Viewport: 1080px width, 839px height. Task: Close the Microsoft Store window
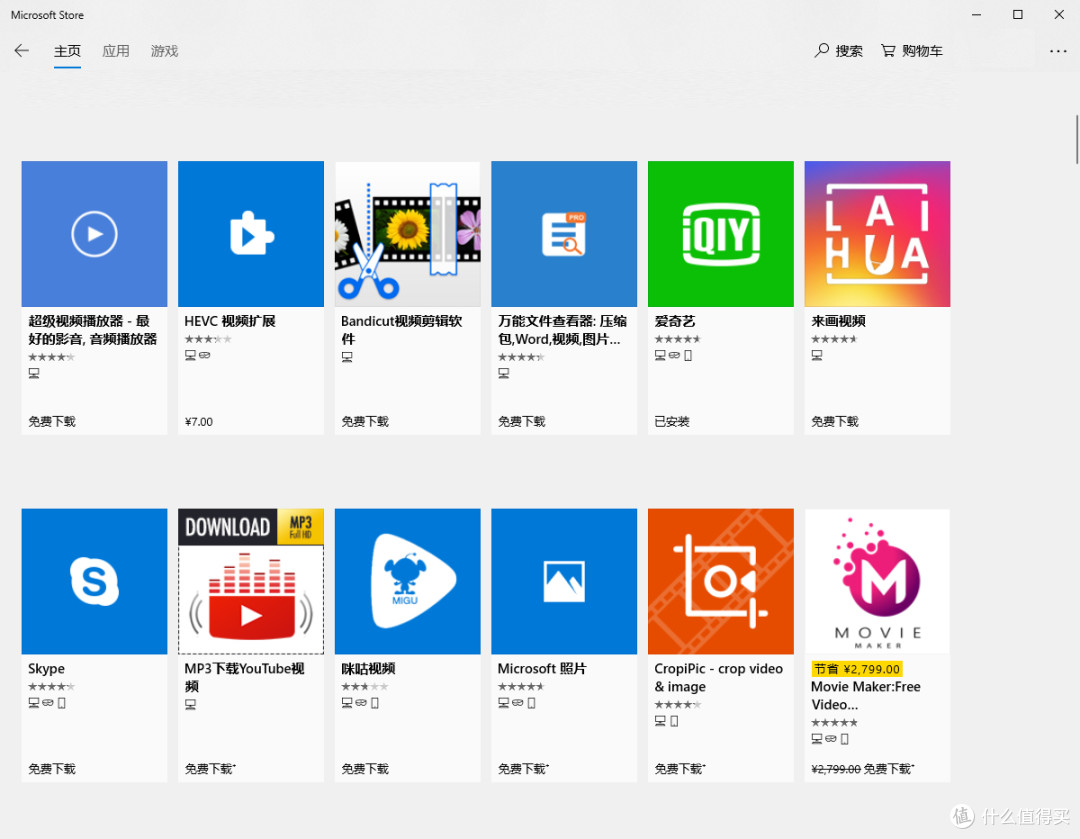pos(1059,14)
